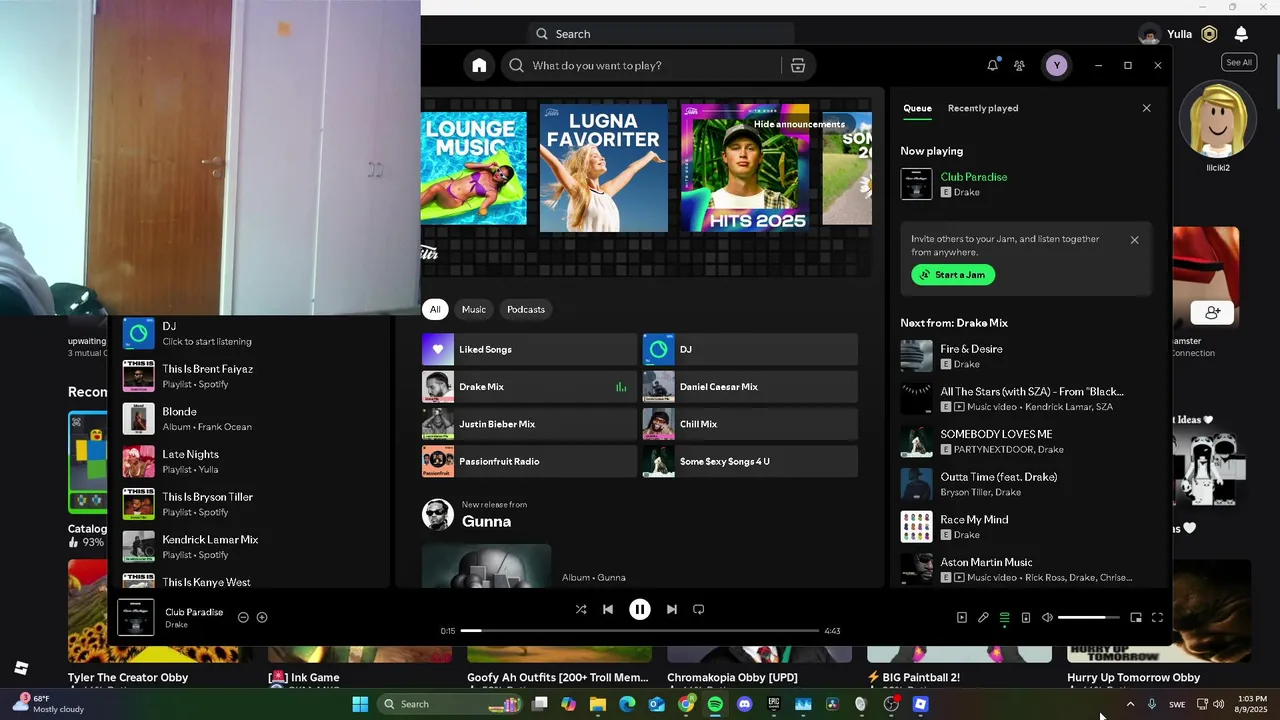Open Microsoft Edge from taskbar
Viewport: 1280px width, 720px height.
627,704
